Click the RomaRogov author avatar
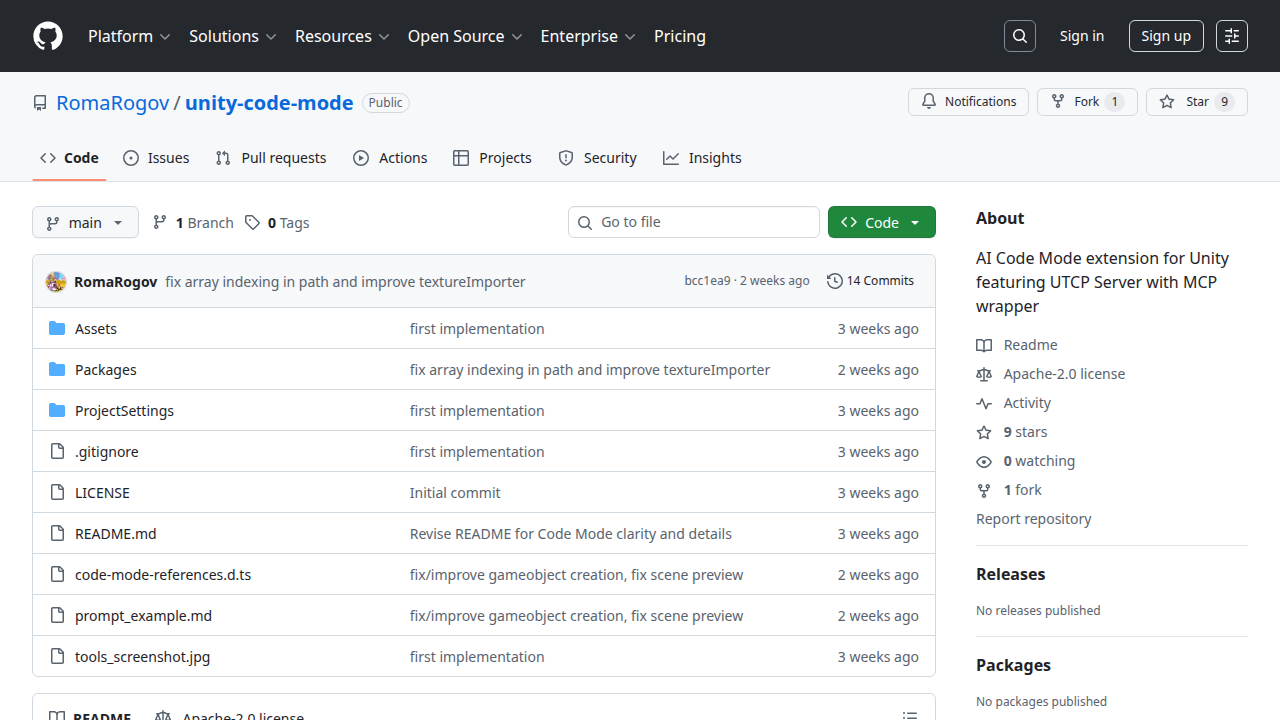Viewport: 1280px width, 720px height. pos(56,282)
